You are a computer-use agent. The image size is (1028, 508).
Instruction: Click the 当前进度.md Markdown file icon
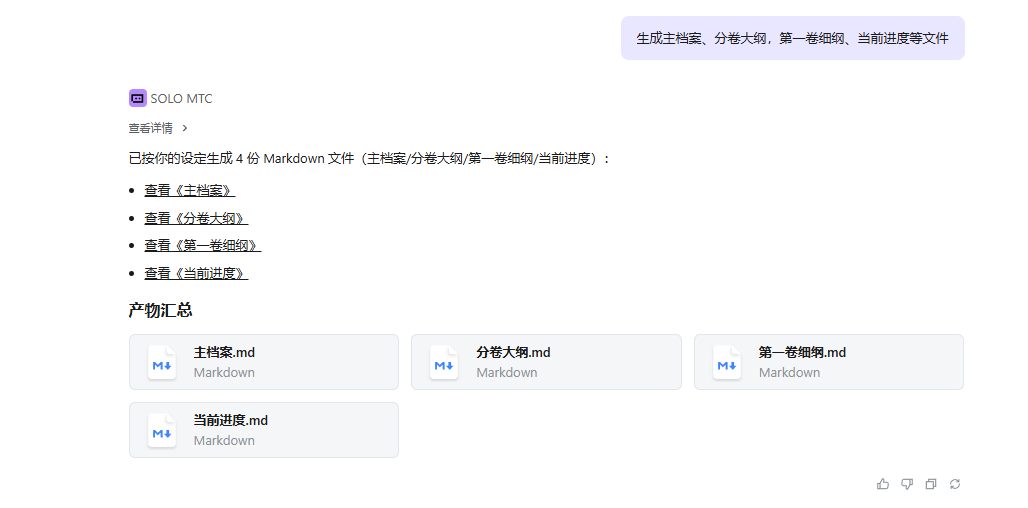pos(162,430)
